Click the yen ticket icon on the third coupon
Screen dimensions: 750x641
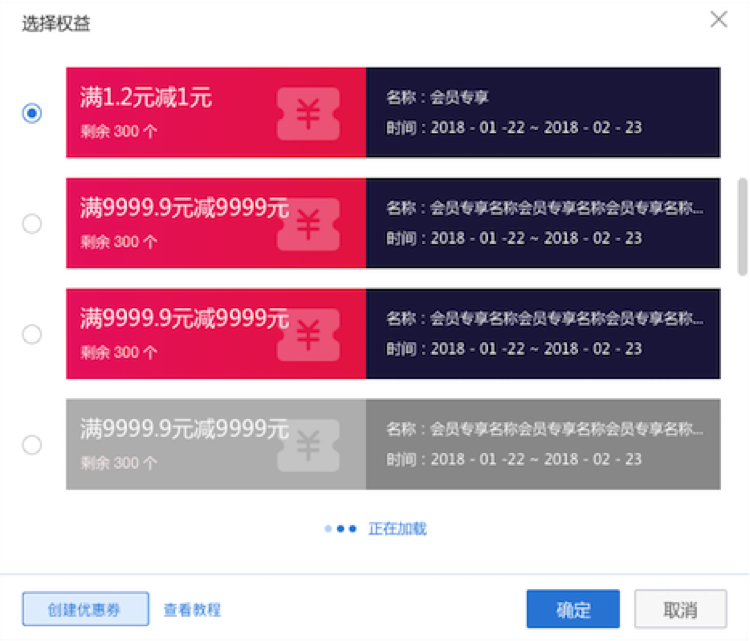(308, 335)
